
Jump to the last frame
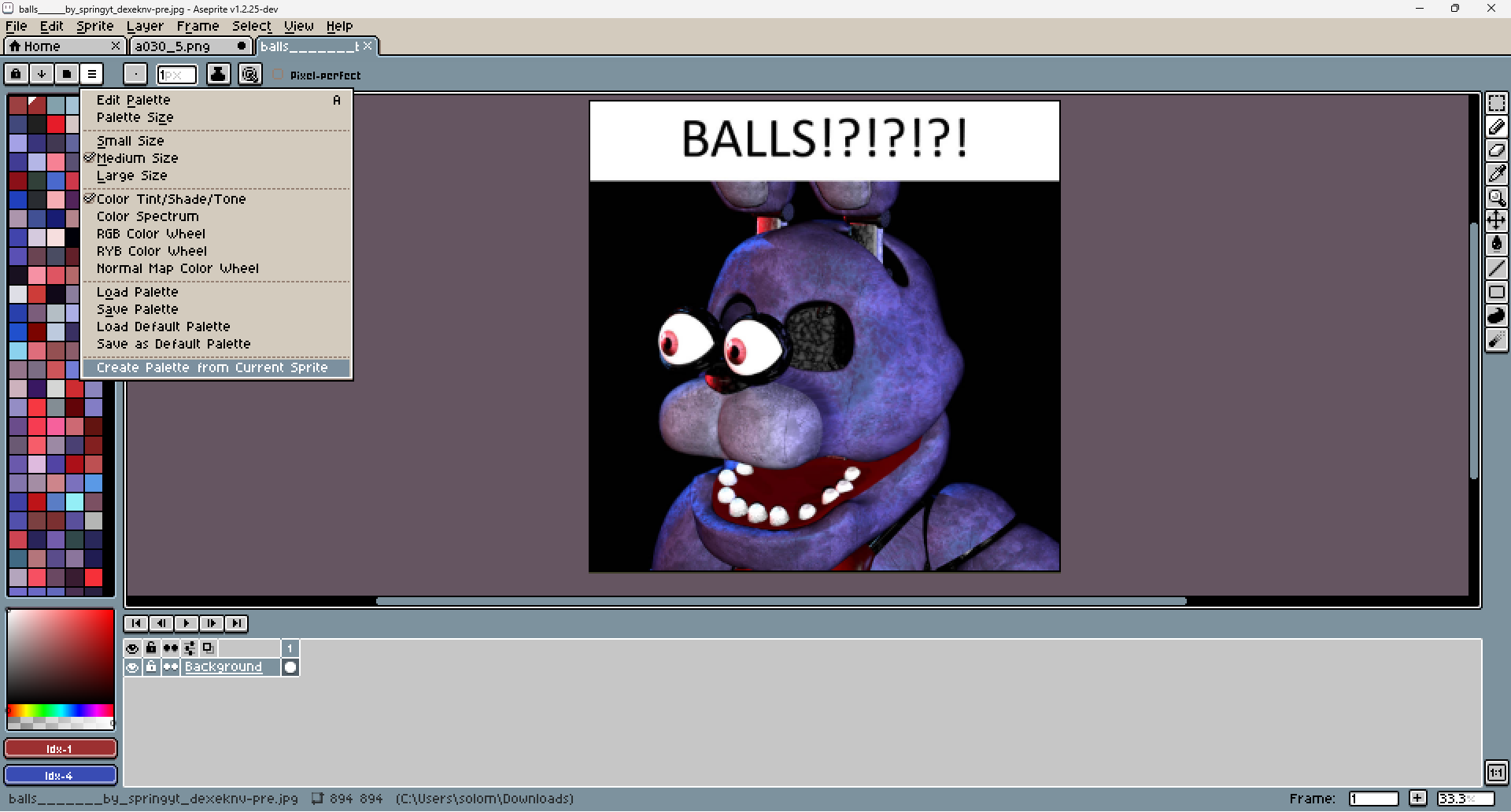[236, 623]
